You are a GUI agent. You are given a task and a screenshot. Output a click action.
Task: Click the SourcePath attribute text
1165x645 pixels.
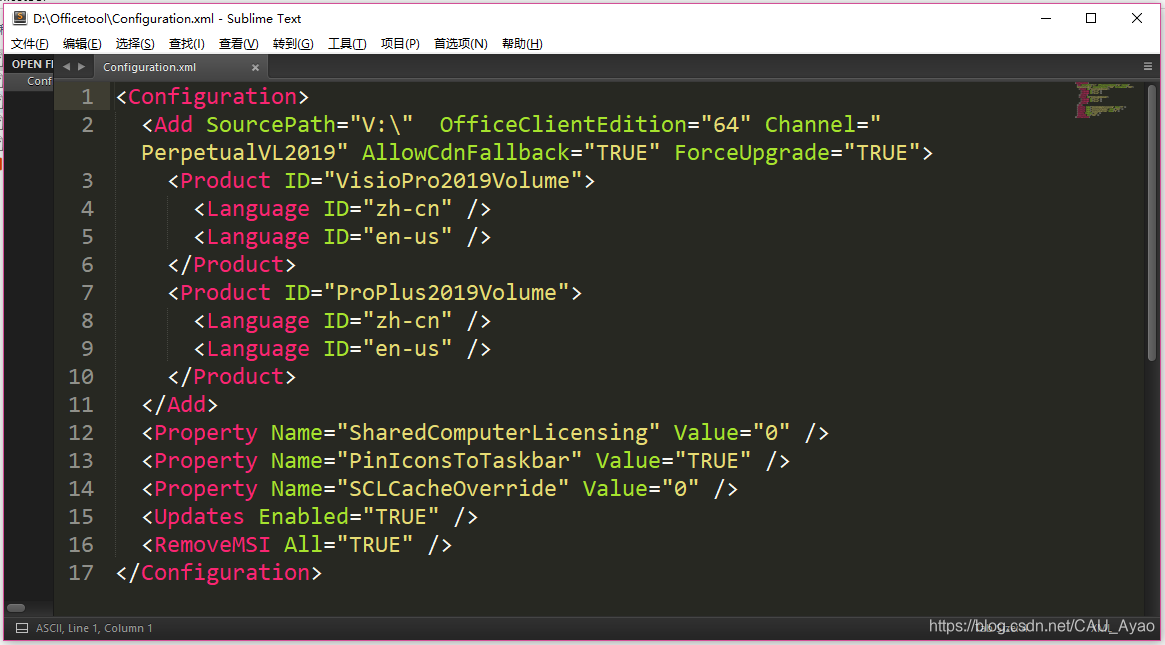(x=270, y=124)
